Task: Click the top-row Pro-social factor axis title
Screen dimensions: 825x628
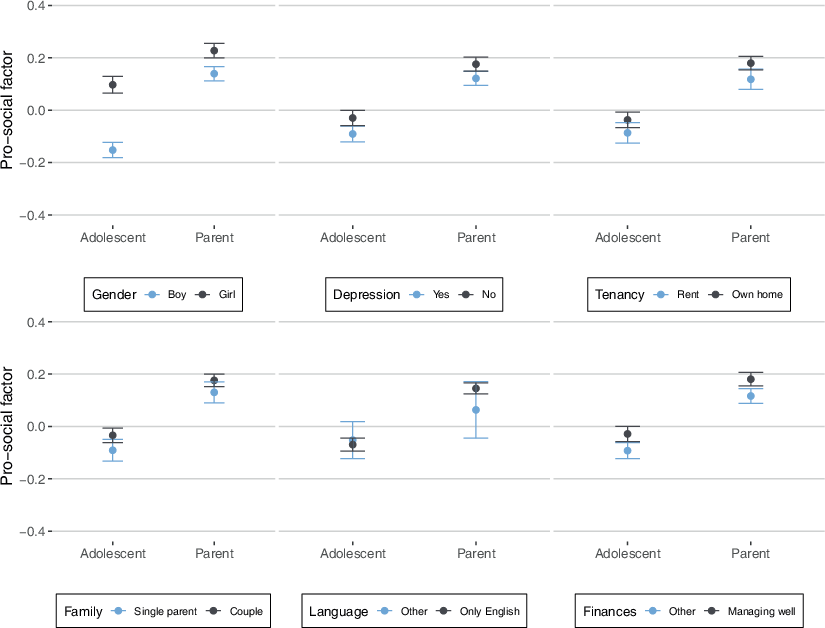Action: (x=9, y=110)
